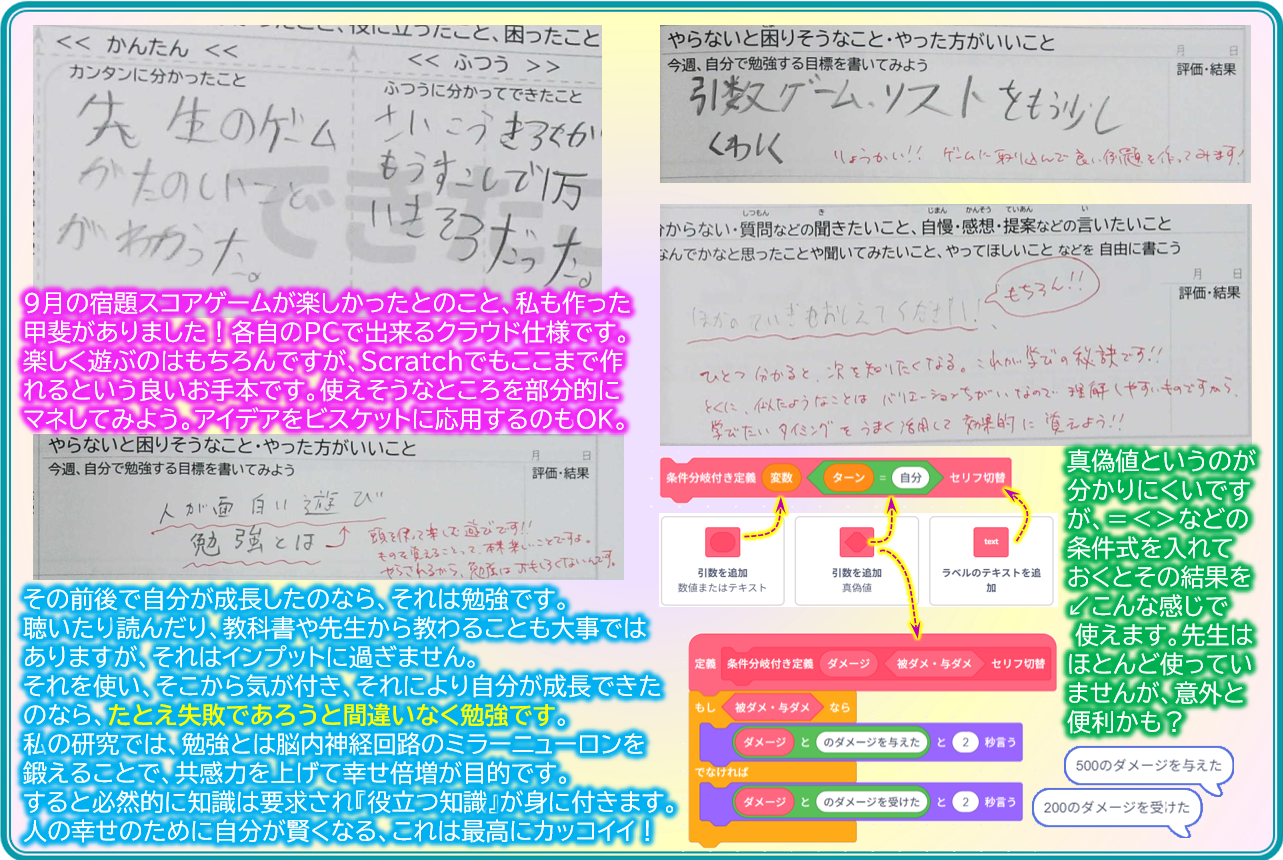
Task: Click the 500のダメージを与えた speech bubble
Action: tap(1148, 767)
